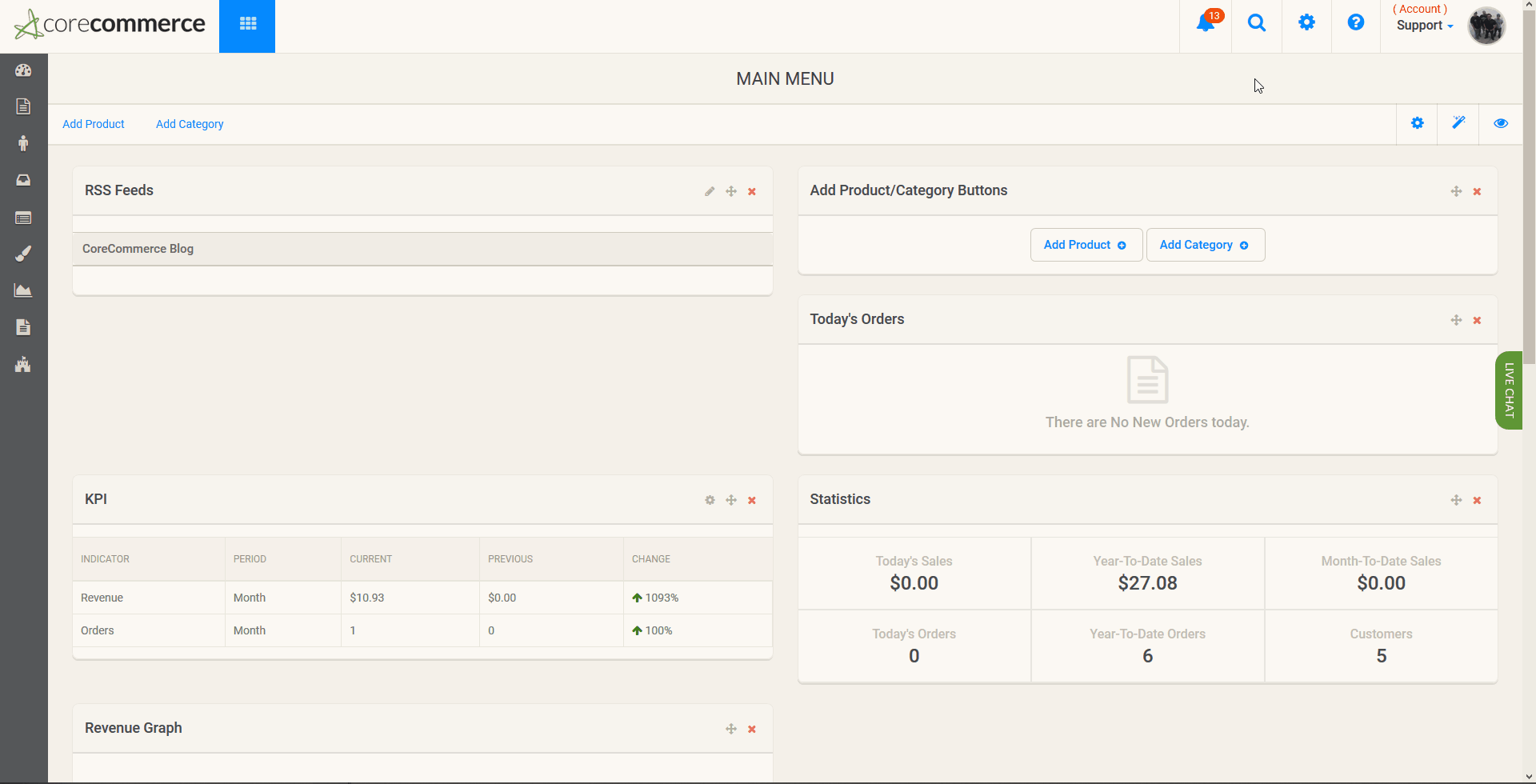
Task: Open the Dashboard gauge icon in sidebar
Action: 23,70
